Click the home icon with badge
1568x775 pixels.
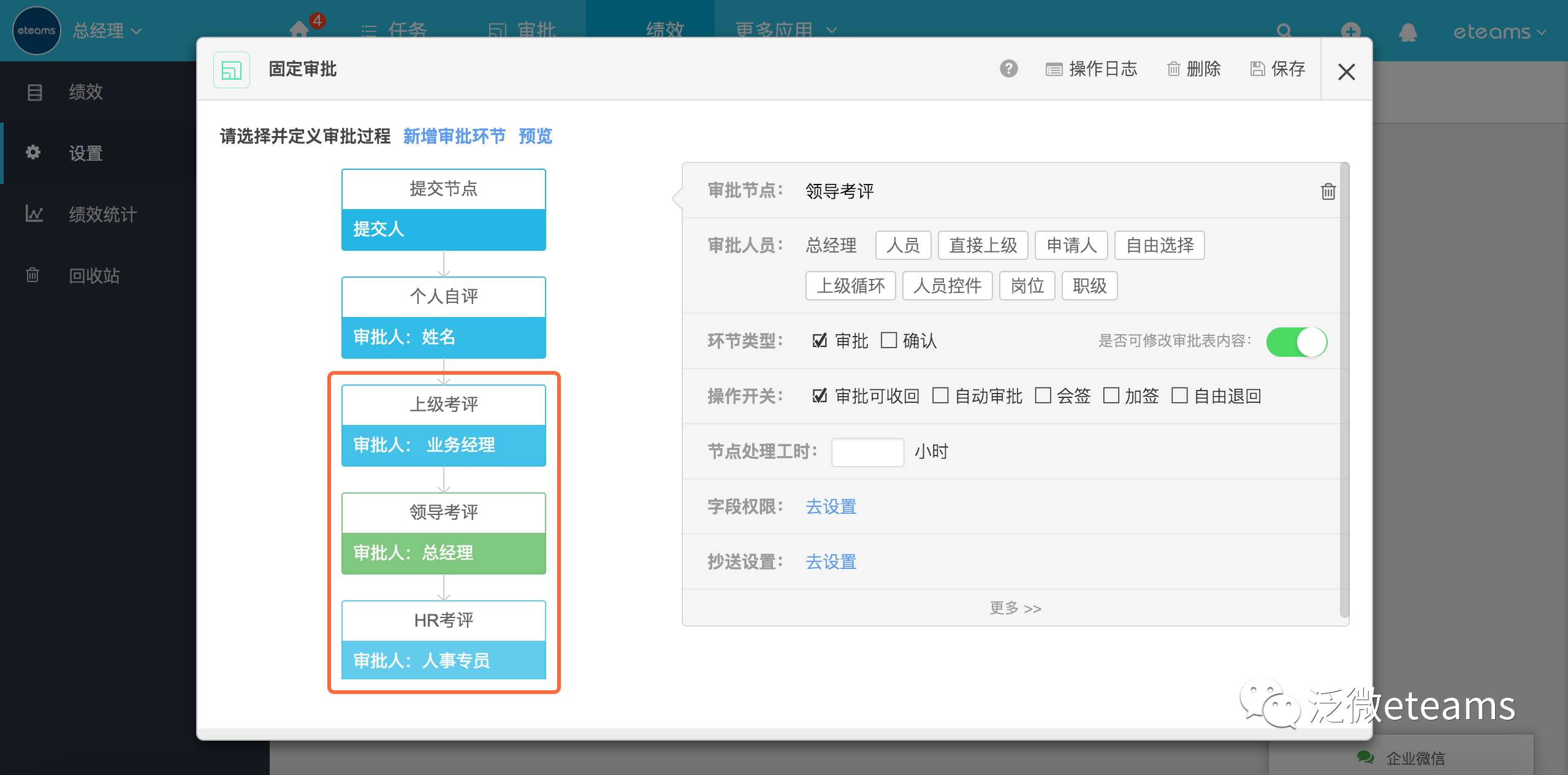(x=300, y=29)
